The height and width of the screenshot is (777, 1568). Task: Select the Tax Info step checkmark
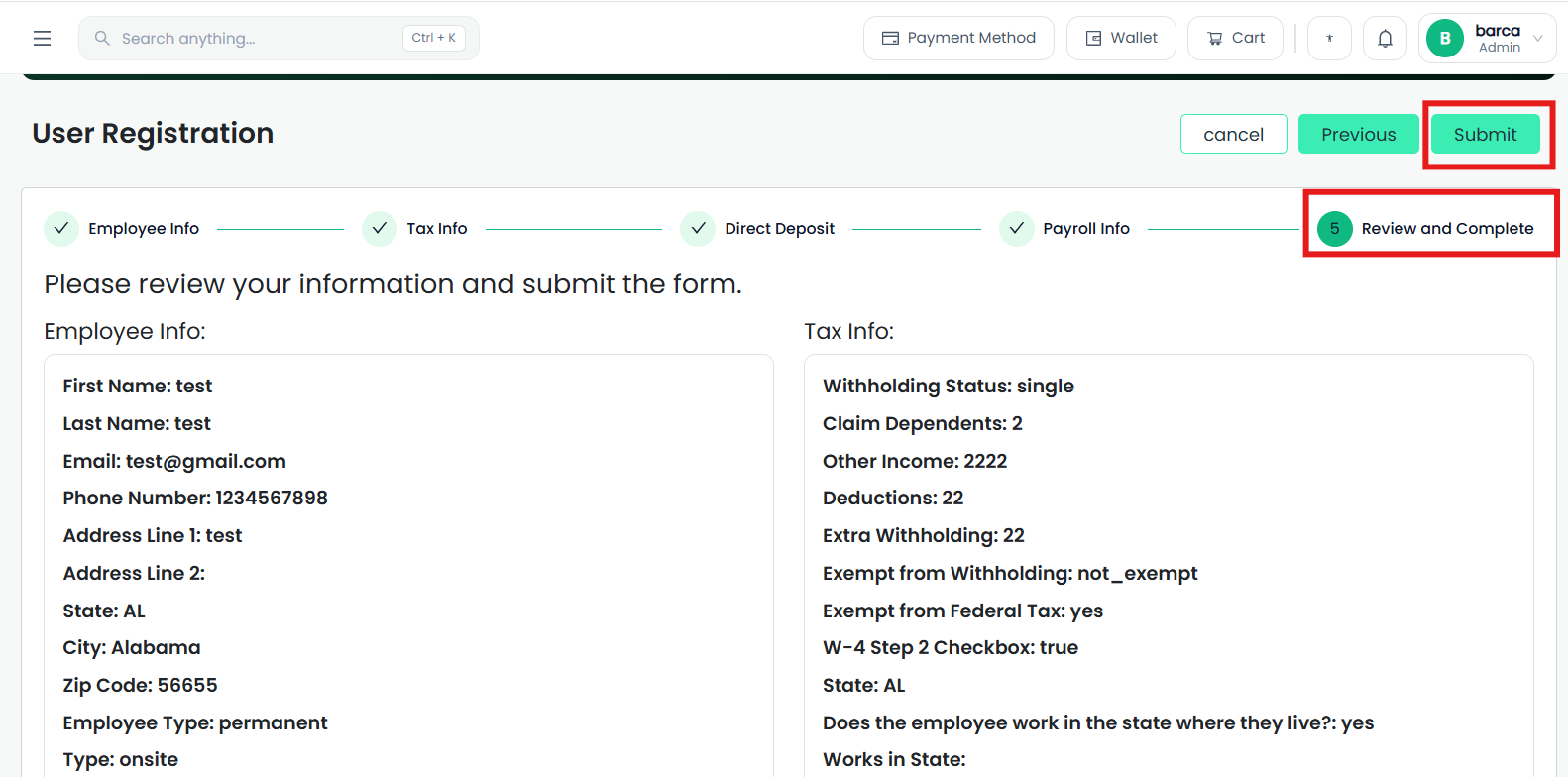(380, 228)
